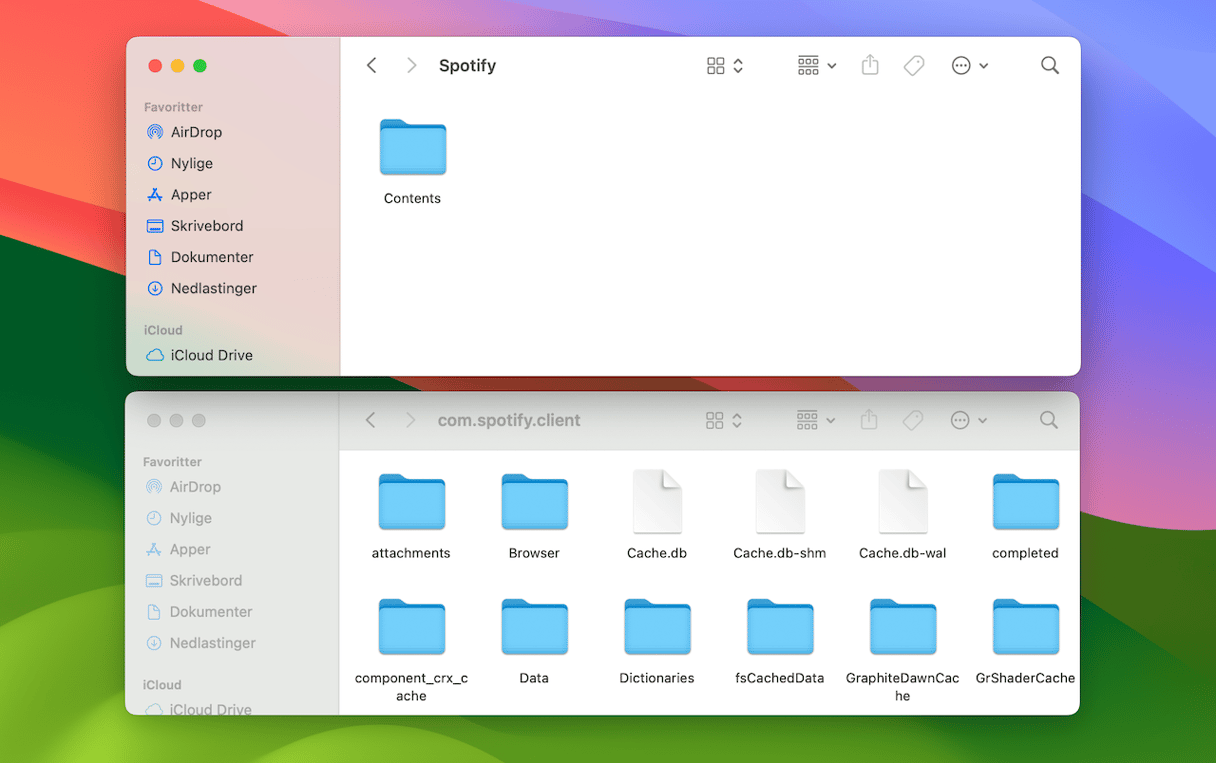
Task: Click the com.spotify.client window title
Action: coord(509,421)
